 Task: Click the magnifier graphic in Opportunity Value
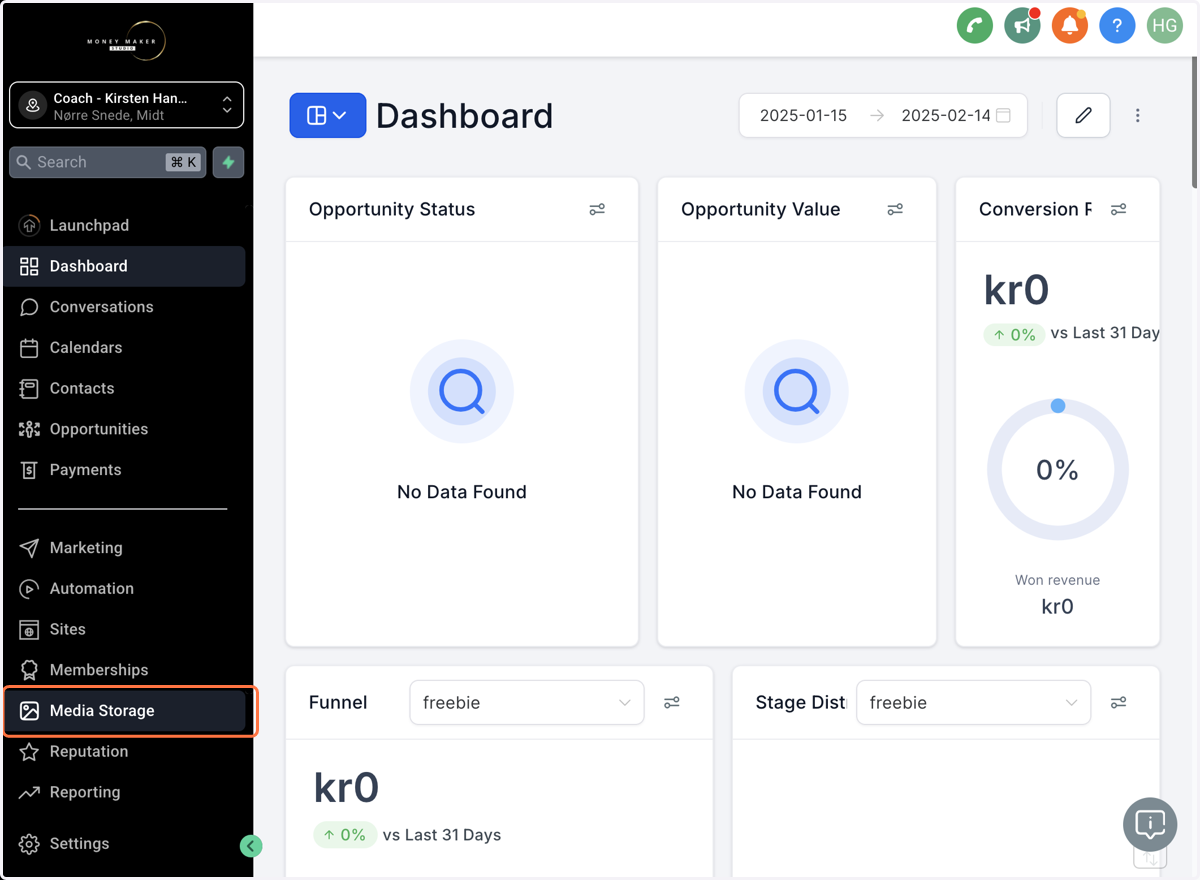click(x=797, y=392)
